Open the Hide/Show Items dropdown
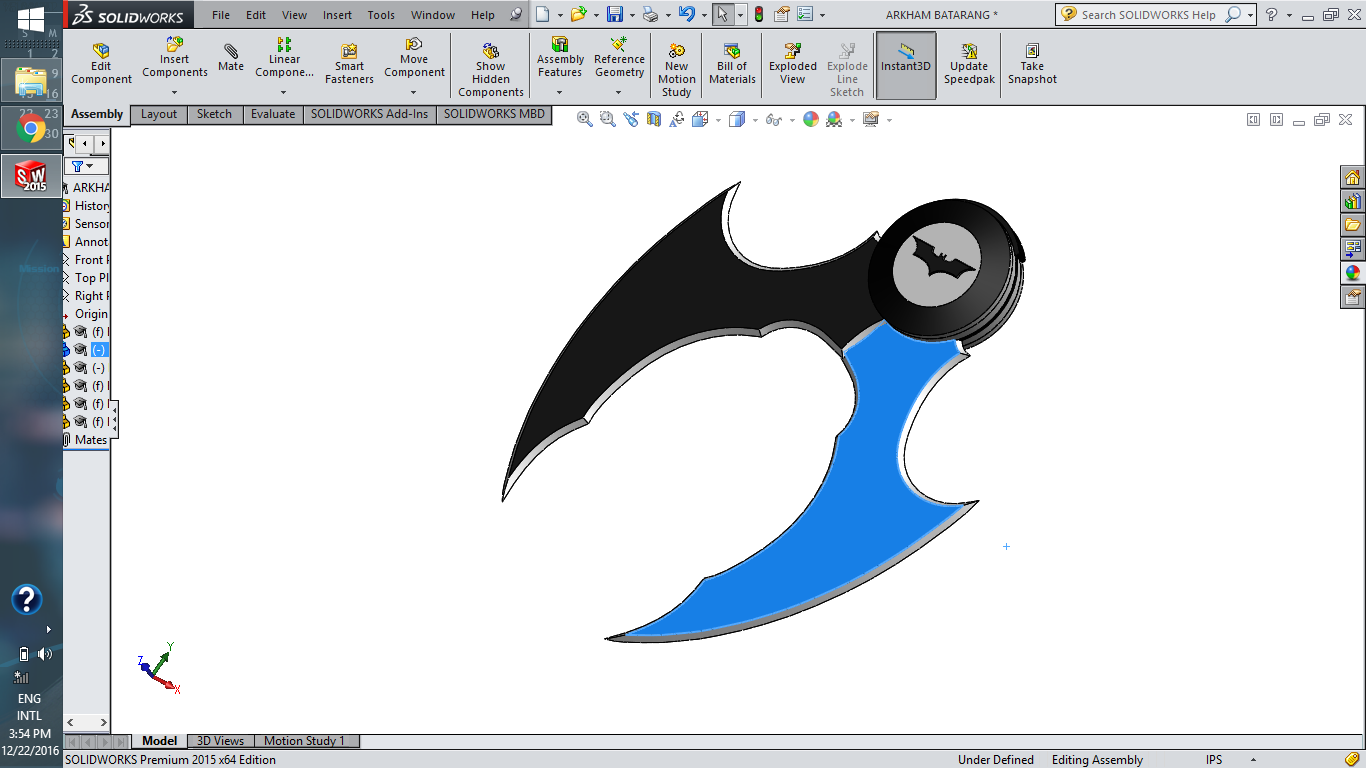This screenshot has width=1366, height=768. [x=792, y=120]
